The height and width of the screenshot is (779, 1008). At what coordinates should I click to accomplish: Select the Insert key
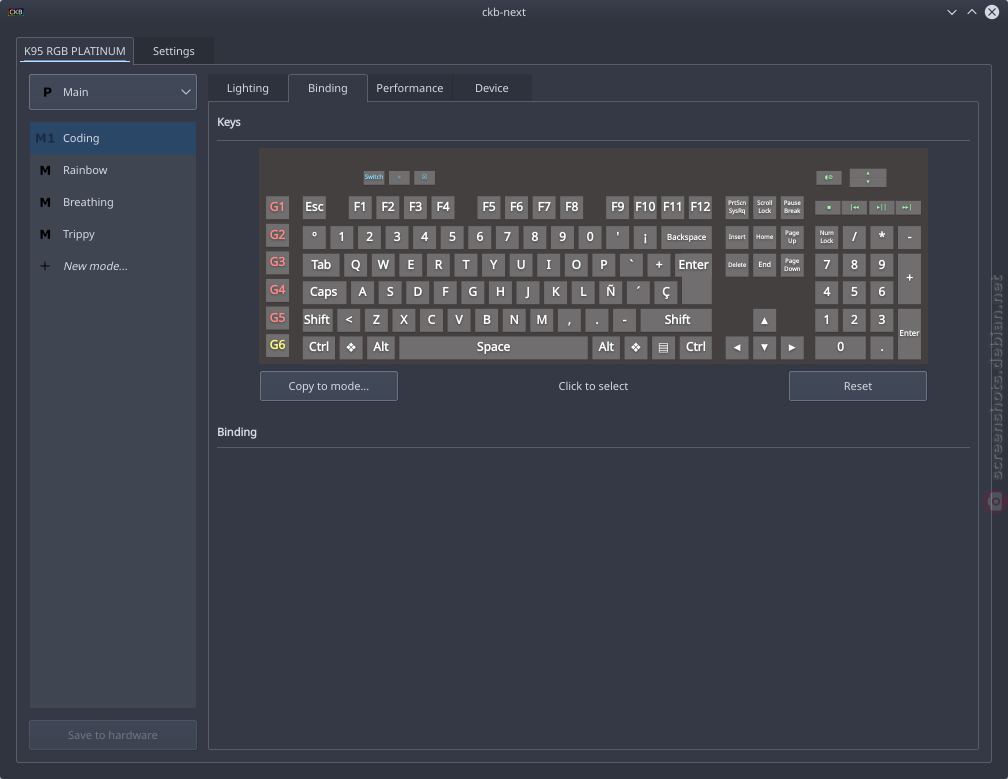tap(737, 237)
